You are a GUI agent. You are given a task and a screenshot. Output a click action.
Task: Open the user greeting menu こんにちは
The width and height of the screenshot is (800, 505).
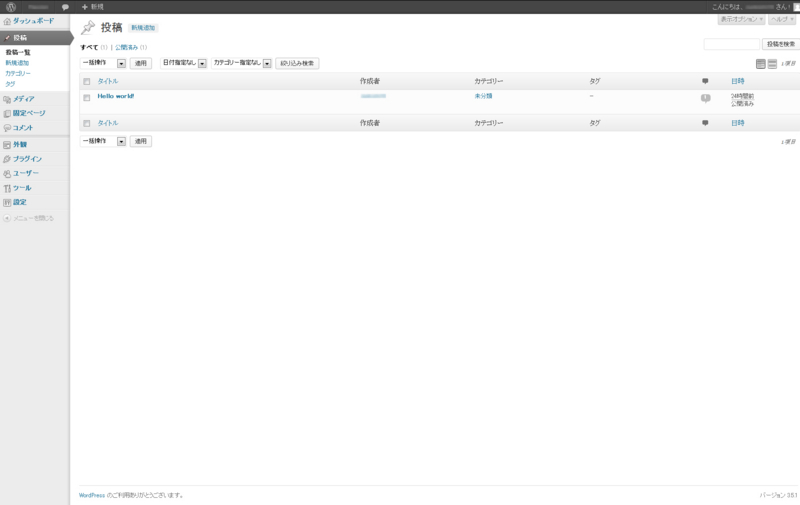pos(752,7)
